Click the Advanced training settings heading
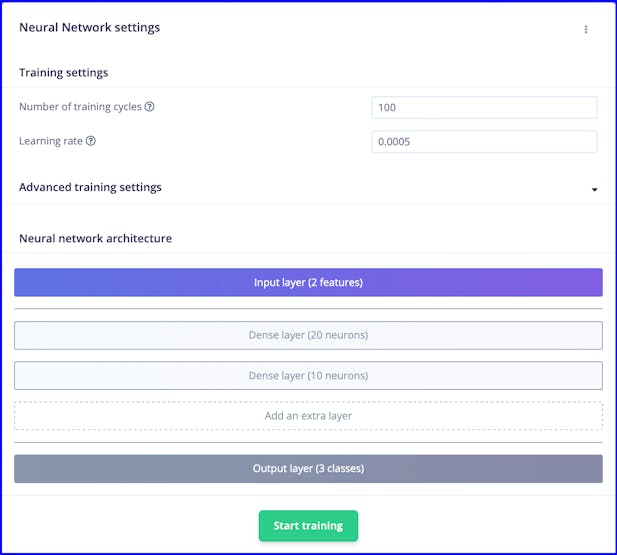 click(x=90, y=187)
